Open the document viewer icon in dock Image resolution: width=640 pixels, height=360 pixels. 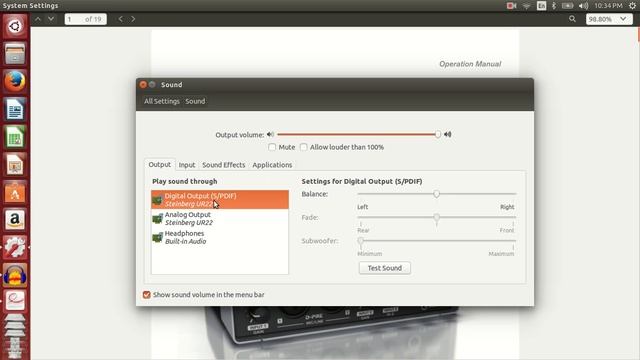[x=15, y=301]
